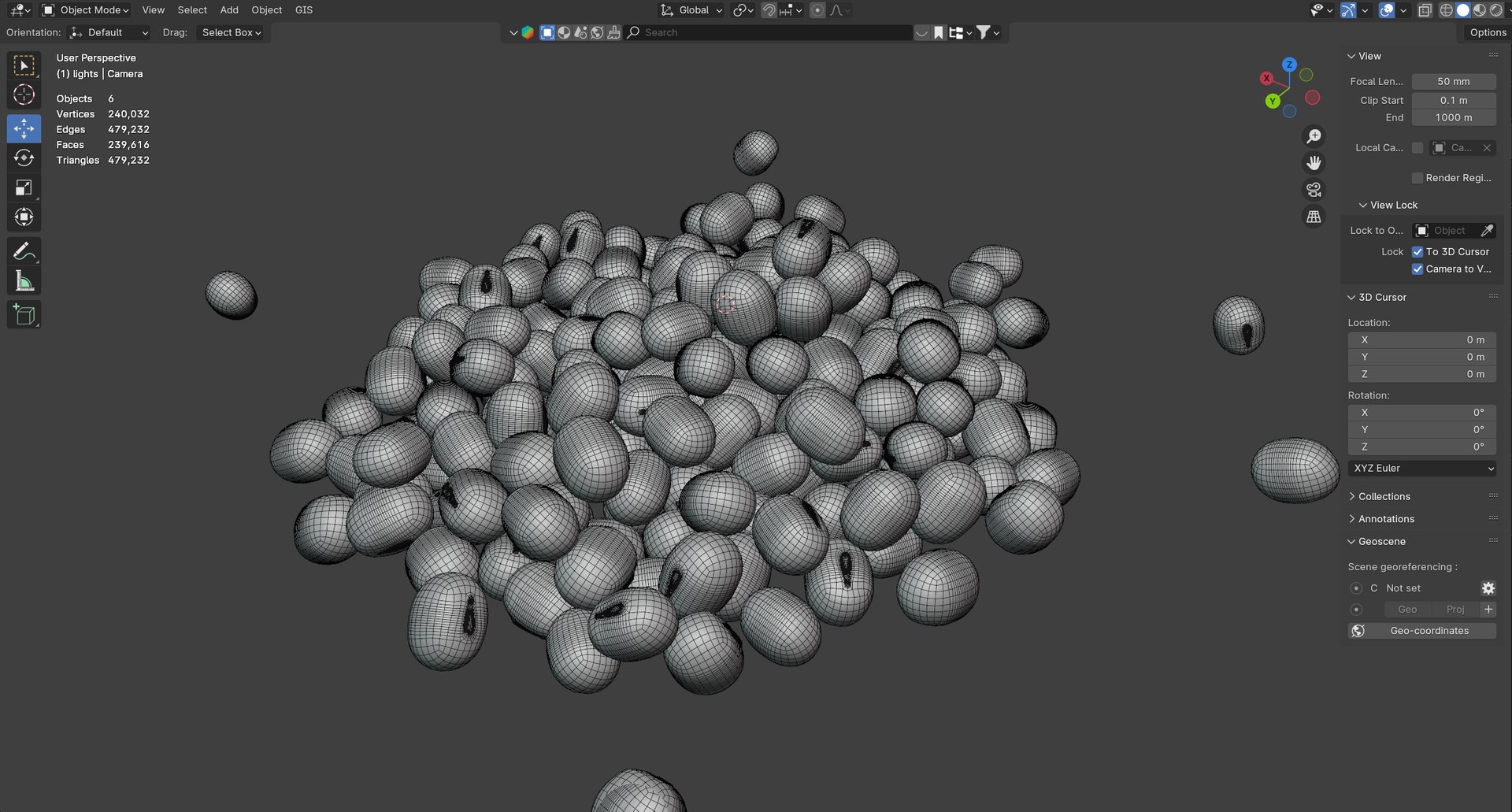This screenshot has width=1512, height=812.
Task: Open the GIS menu
Action: 304,10
